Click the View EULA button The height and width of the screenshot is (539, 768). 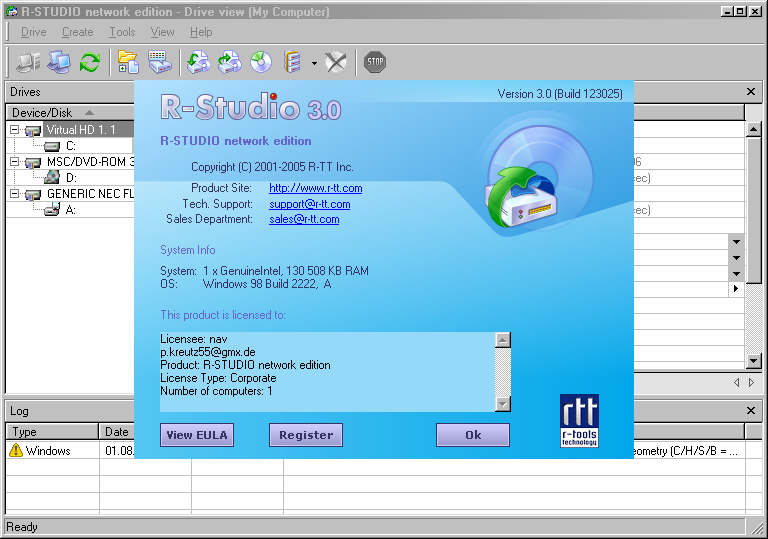tap(197, 435)
